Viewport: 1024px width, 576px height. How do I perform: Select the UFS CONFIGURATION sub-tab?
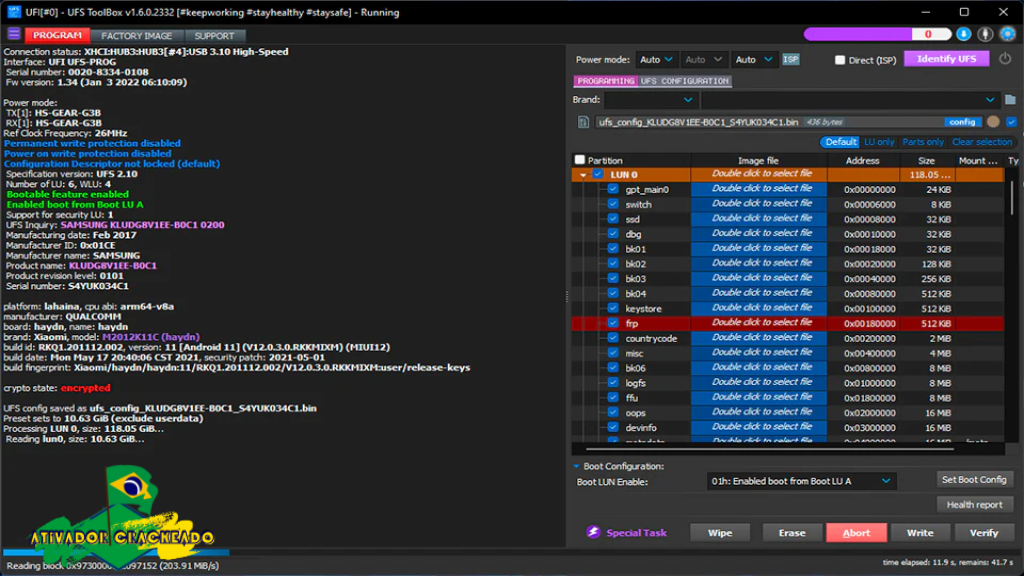tap(684, 81)
